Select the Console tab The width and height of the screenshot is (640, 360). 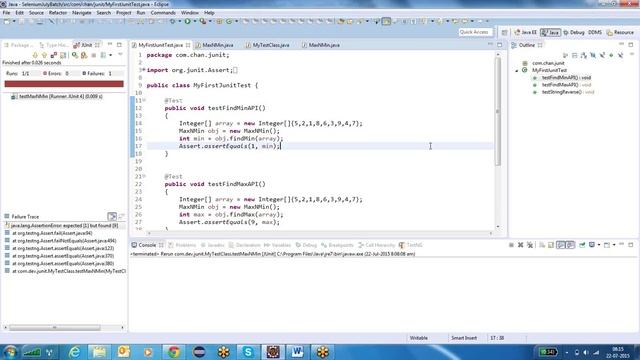click(x=147, y=245)
